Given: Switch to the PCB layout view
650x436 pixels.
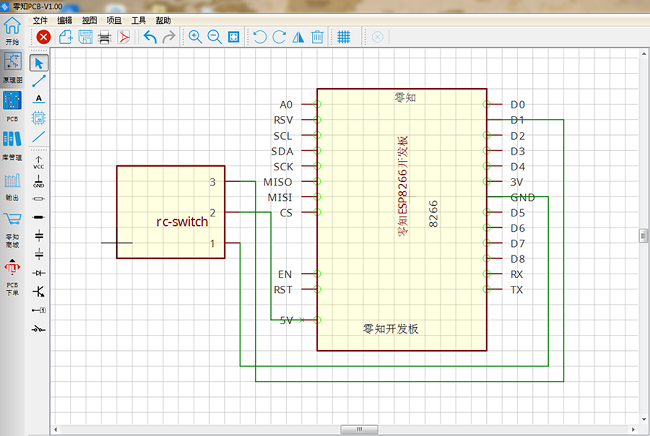Looking at the screenshot, I should click(12, 106).
